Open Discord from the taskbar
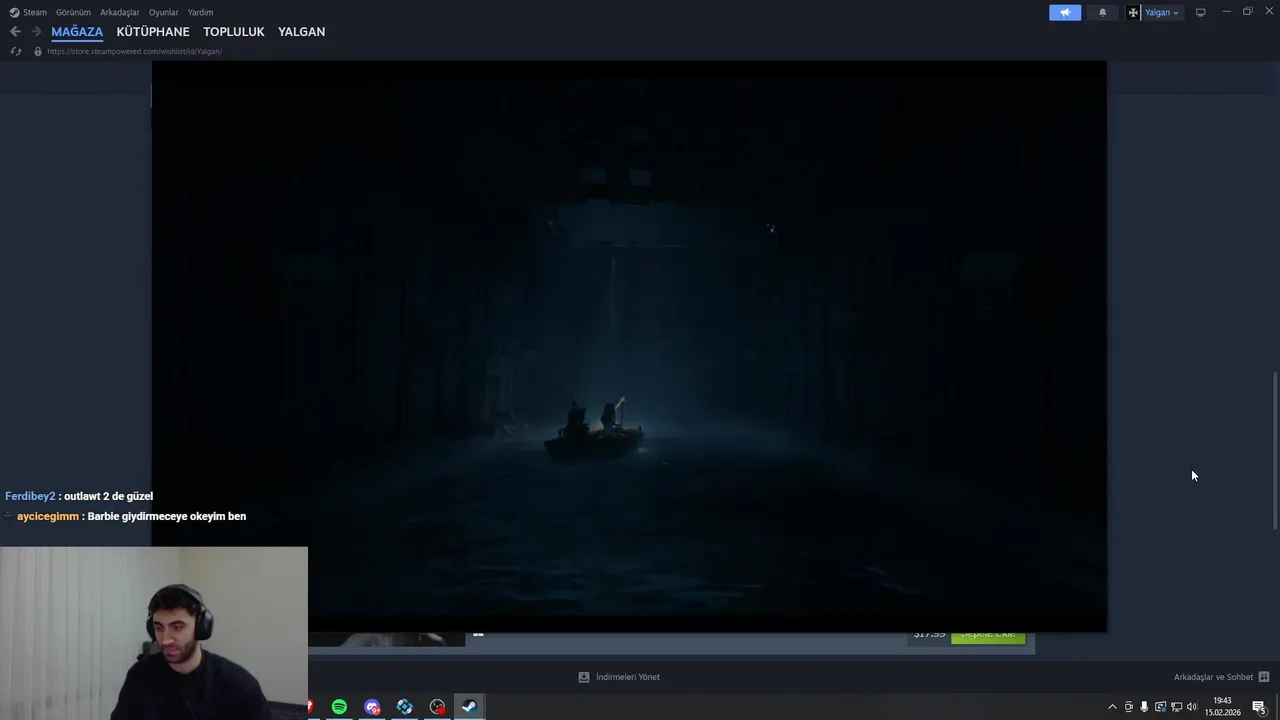1280x720 pixels. (372, 707)
